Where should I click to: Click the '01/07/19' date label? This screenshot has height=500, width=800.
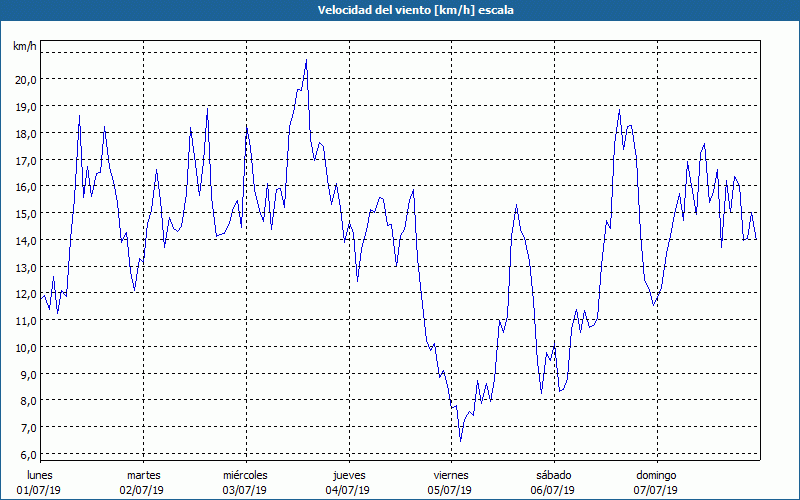(39, 490)
